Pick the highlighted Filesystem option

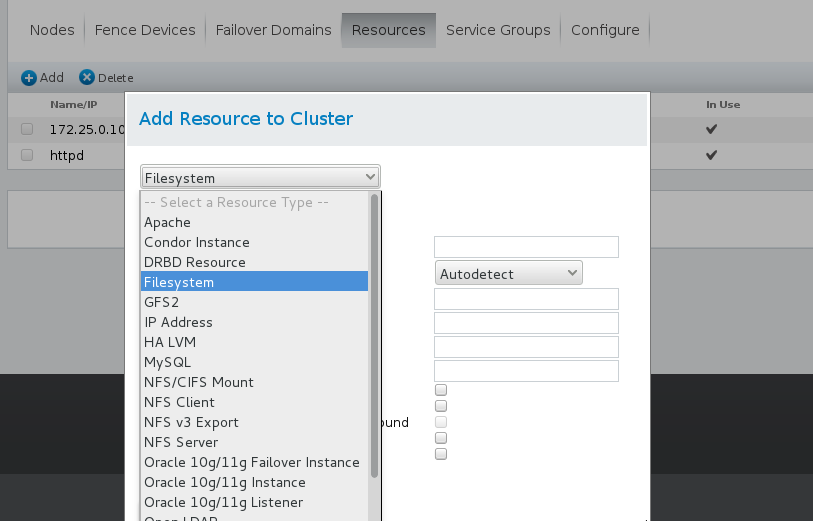click(x=254, y=283)
